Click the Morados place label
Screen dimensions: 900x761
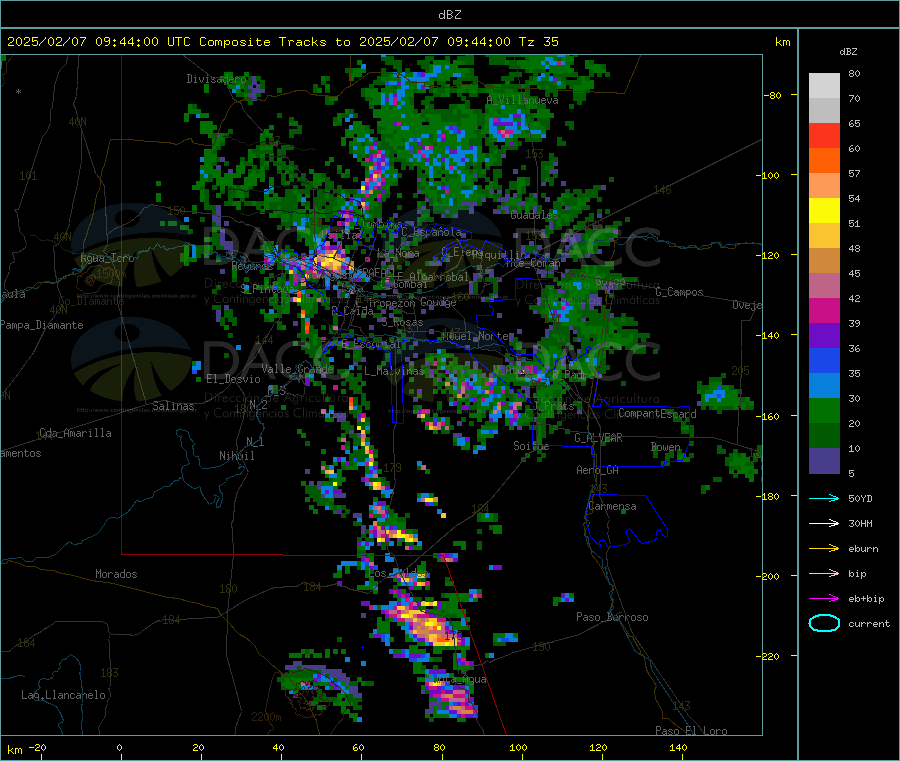(x=116, y=574)
